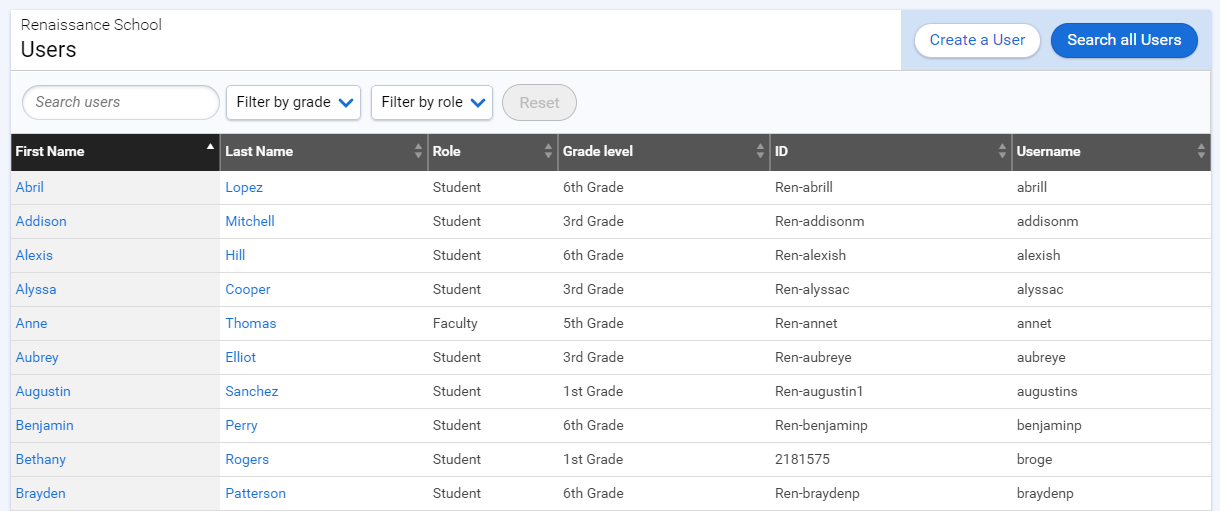Select username cell addisonm
The width and height of the screenshot is (1220, 511).
click(1048, 221)
